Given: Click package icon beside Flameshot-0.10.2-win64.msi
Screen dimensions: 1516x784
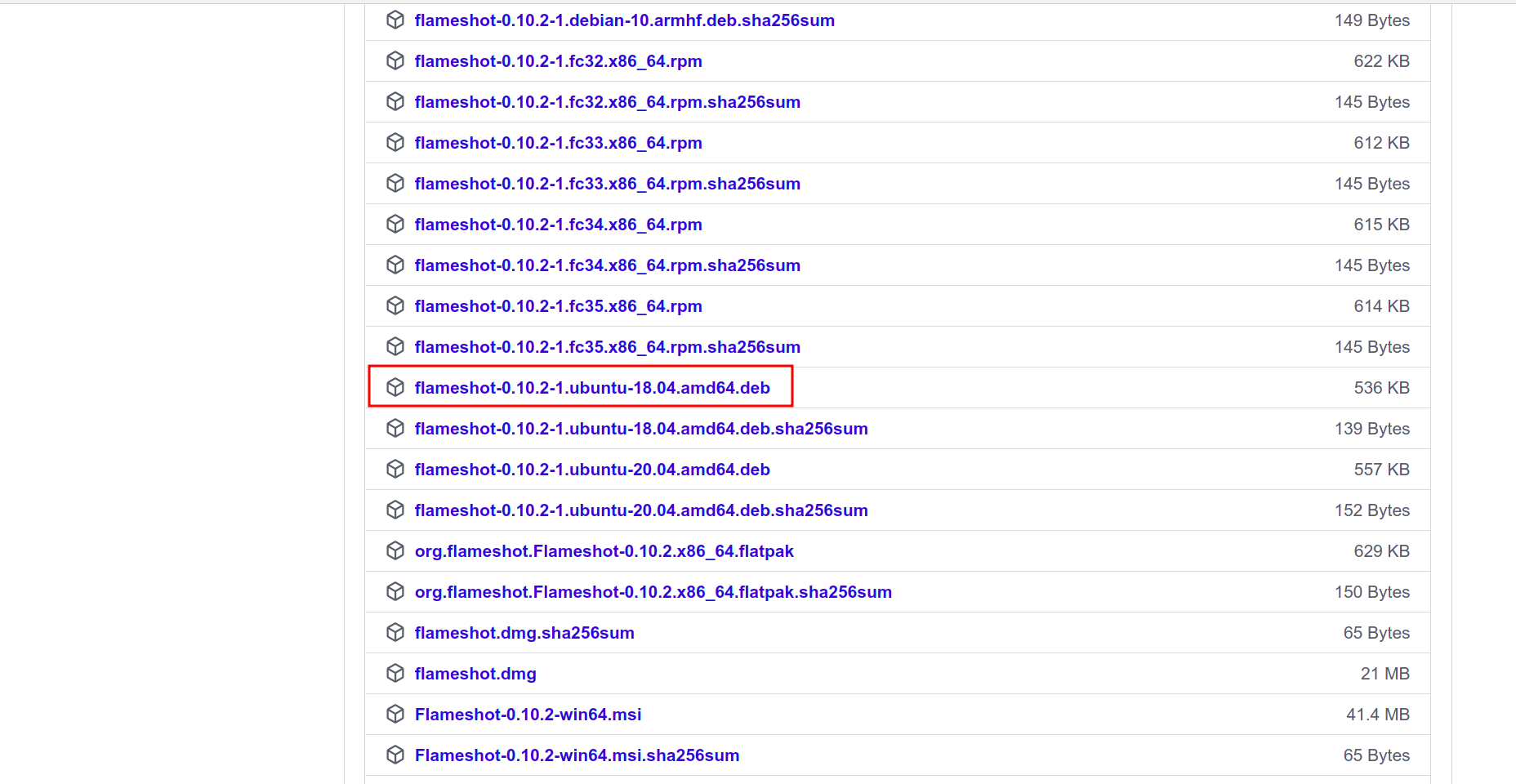Looking at the screenshot, I should (x=395, y=714).
